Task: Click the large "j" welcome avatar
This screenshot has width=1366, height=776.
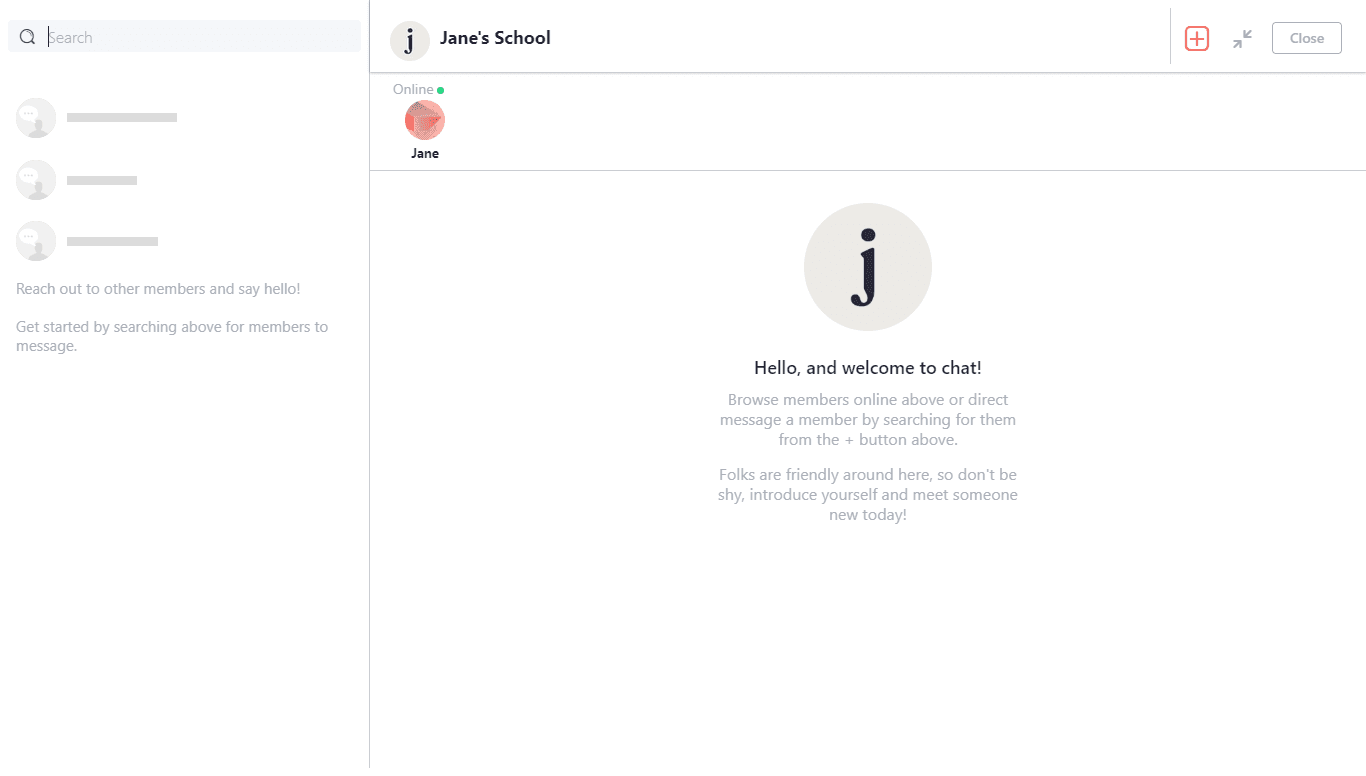Action: pos(867,267)
